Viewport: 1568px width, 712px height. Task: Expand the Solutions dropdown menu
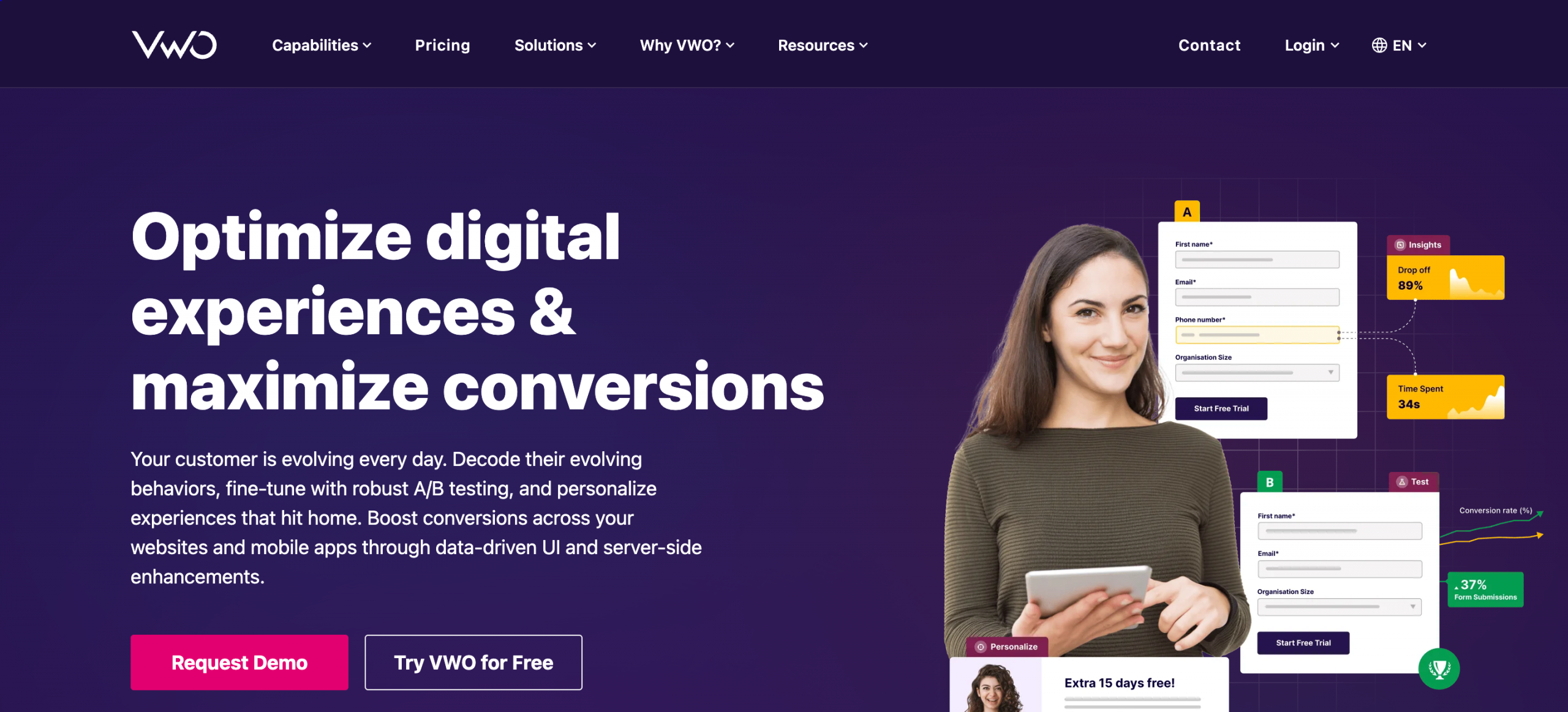[555, 45]
